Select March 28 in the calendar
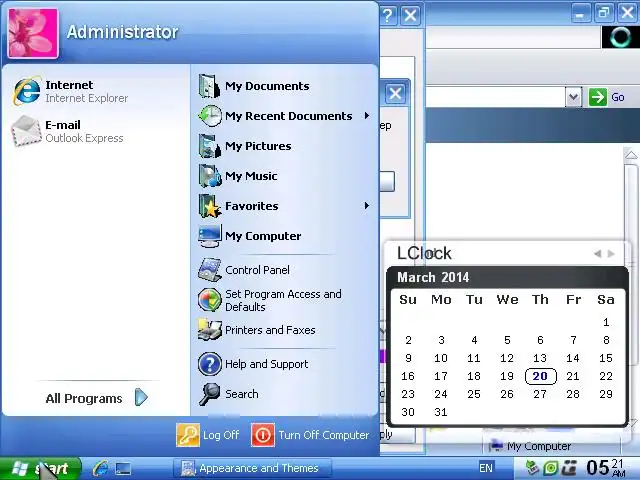The width and height of the screenshot is (640, 480). (573, 394)
